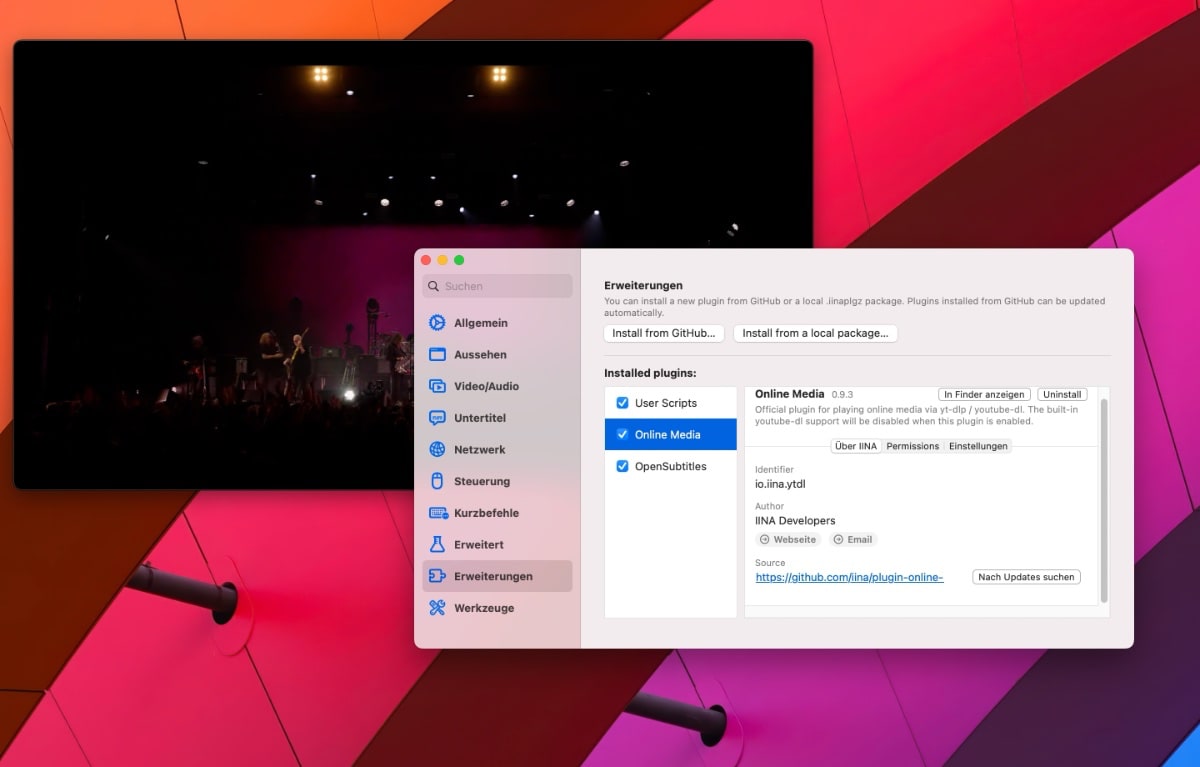
Task: Click Install from a local package button
Action: click(815, 333)
